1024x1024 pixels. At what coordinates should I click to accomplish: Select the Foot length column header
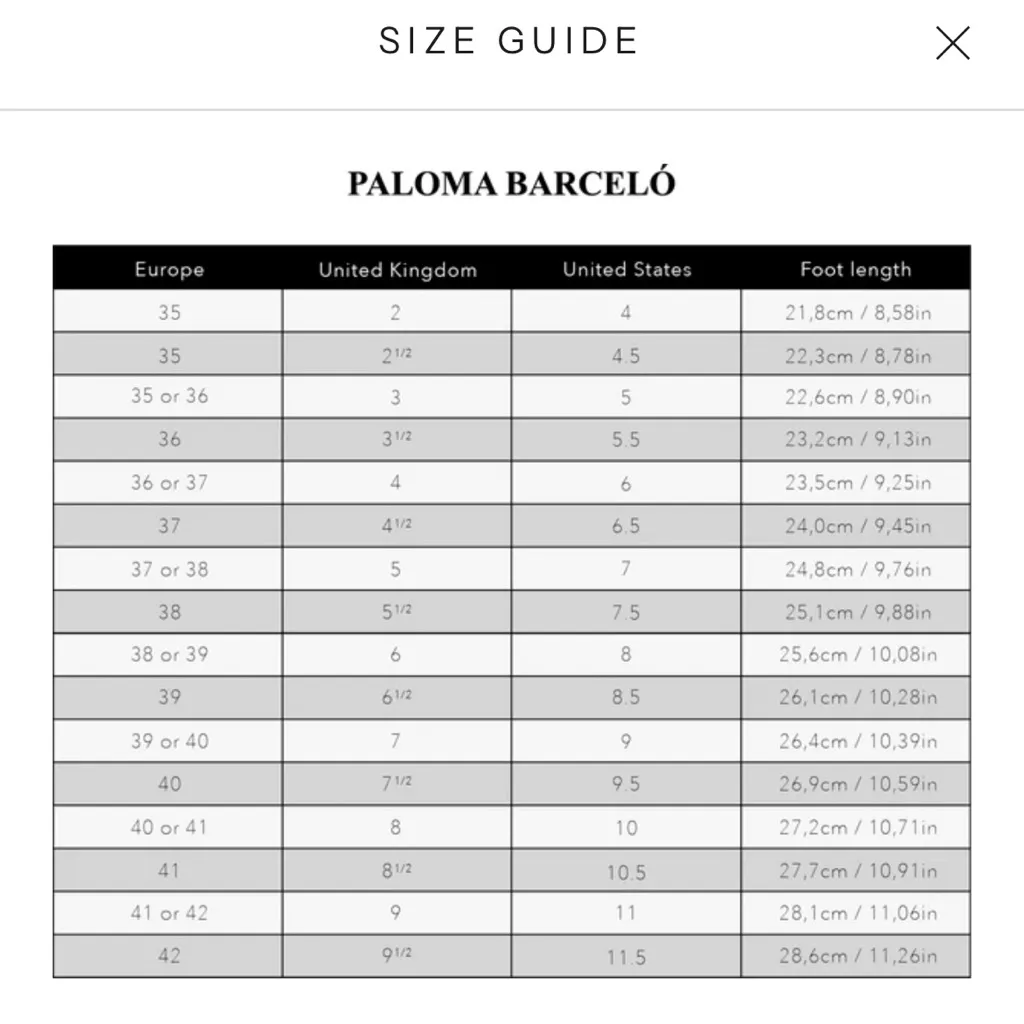tap(855, 269)
